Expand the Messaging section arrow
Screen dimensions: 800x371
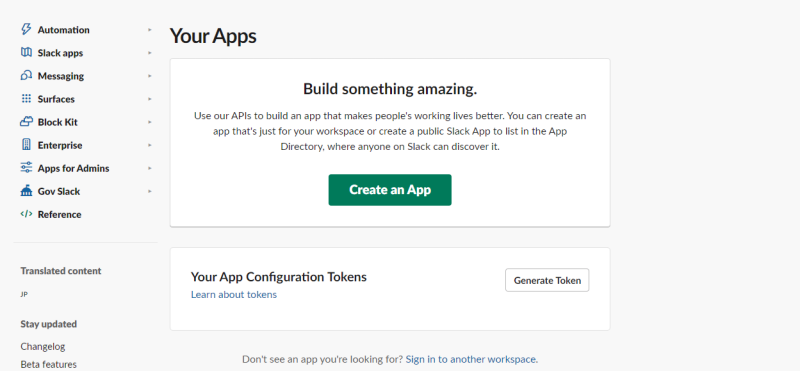coord(149,76)
